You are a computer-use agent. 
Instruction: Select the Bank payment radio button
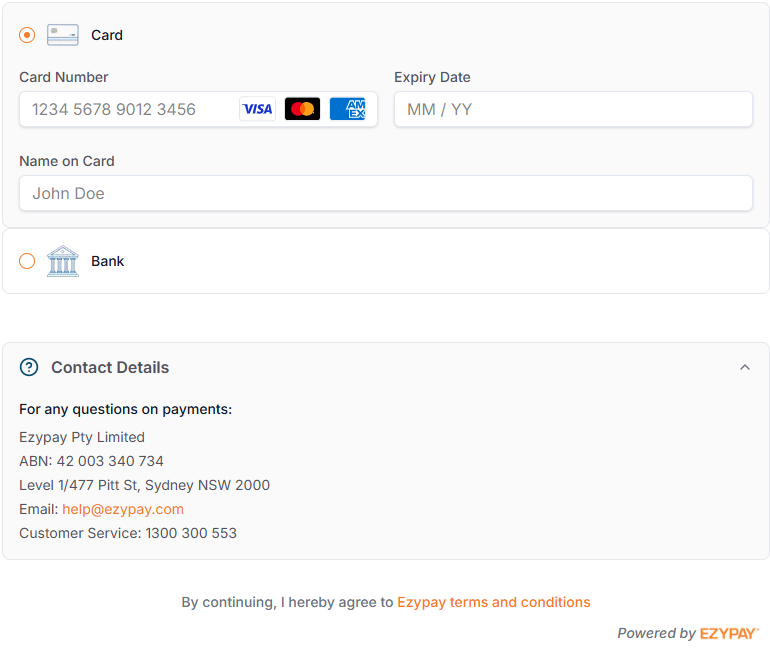tap(27, 261)
